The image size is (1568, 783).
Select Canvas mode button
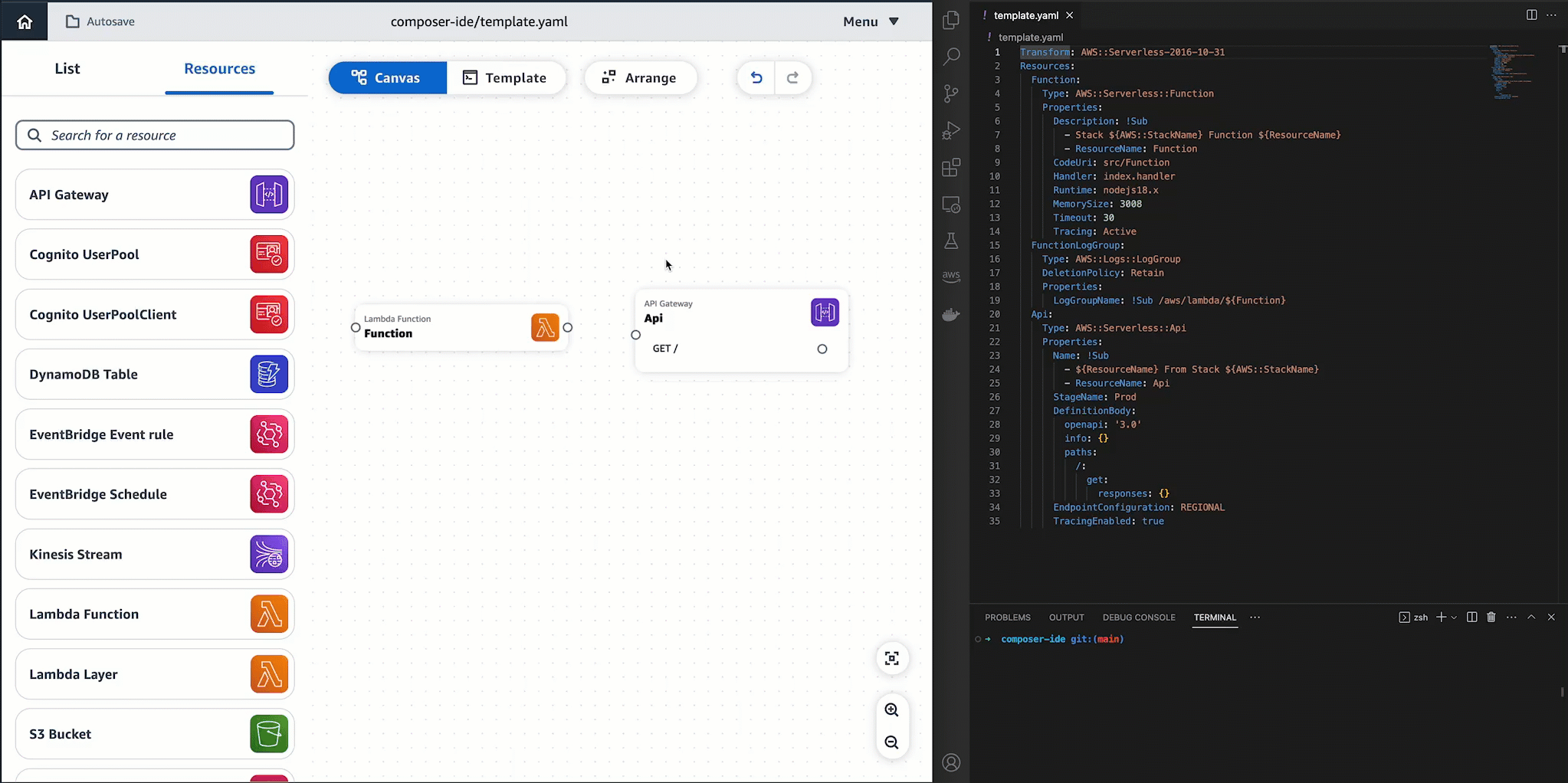(x=387, y=77)
